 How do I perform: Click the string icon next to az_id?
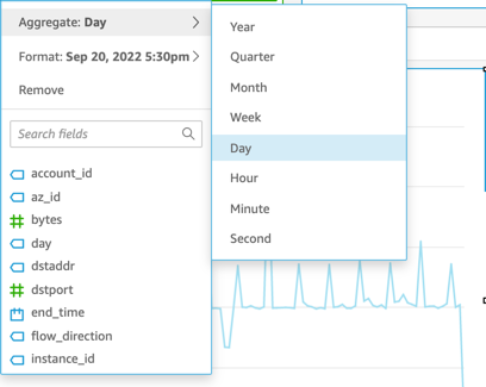(17, 197)
